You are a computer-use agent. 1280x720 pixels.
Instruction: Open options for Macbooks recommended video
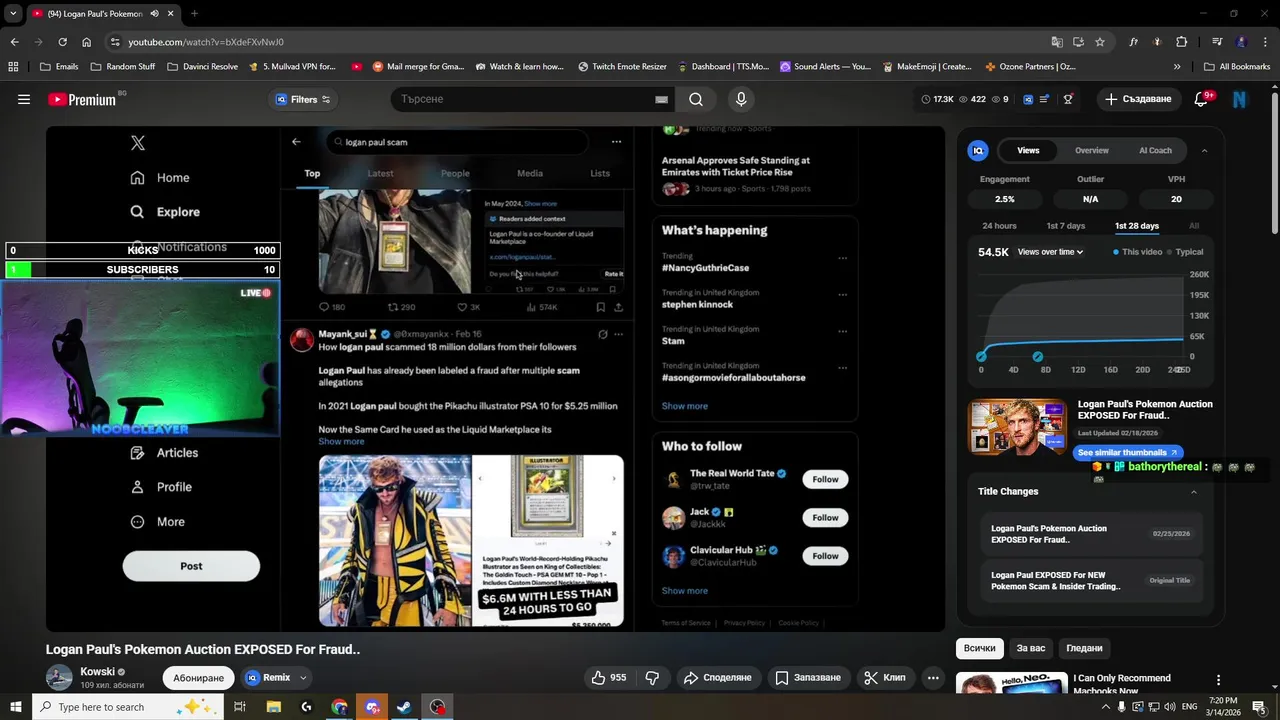[1218, 680]
